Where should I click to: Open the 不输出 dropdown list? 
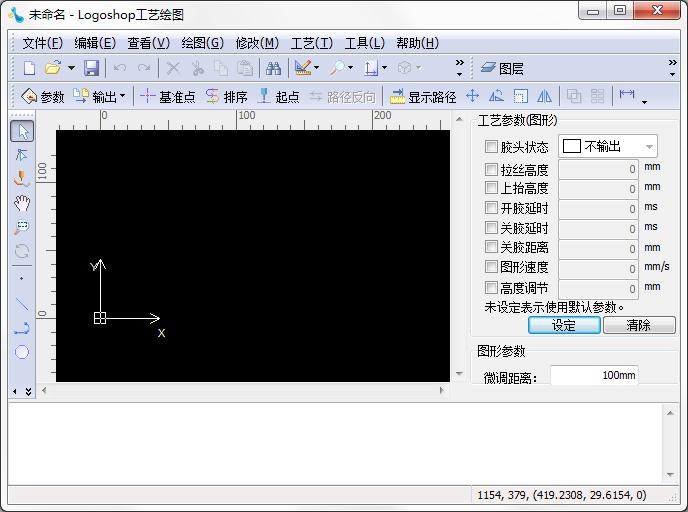point(649,147)
